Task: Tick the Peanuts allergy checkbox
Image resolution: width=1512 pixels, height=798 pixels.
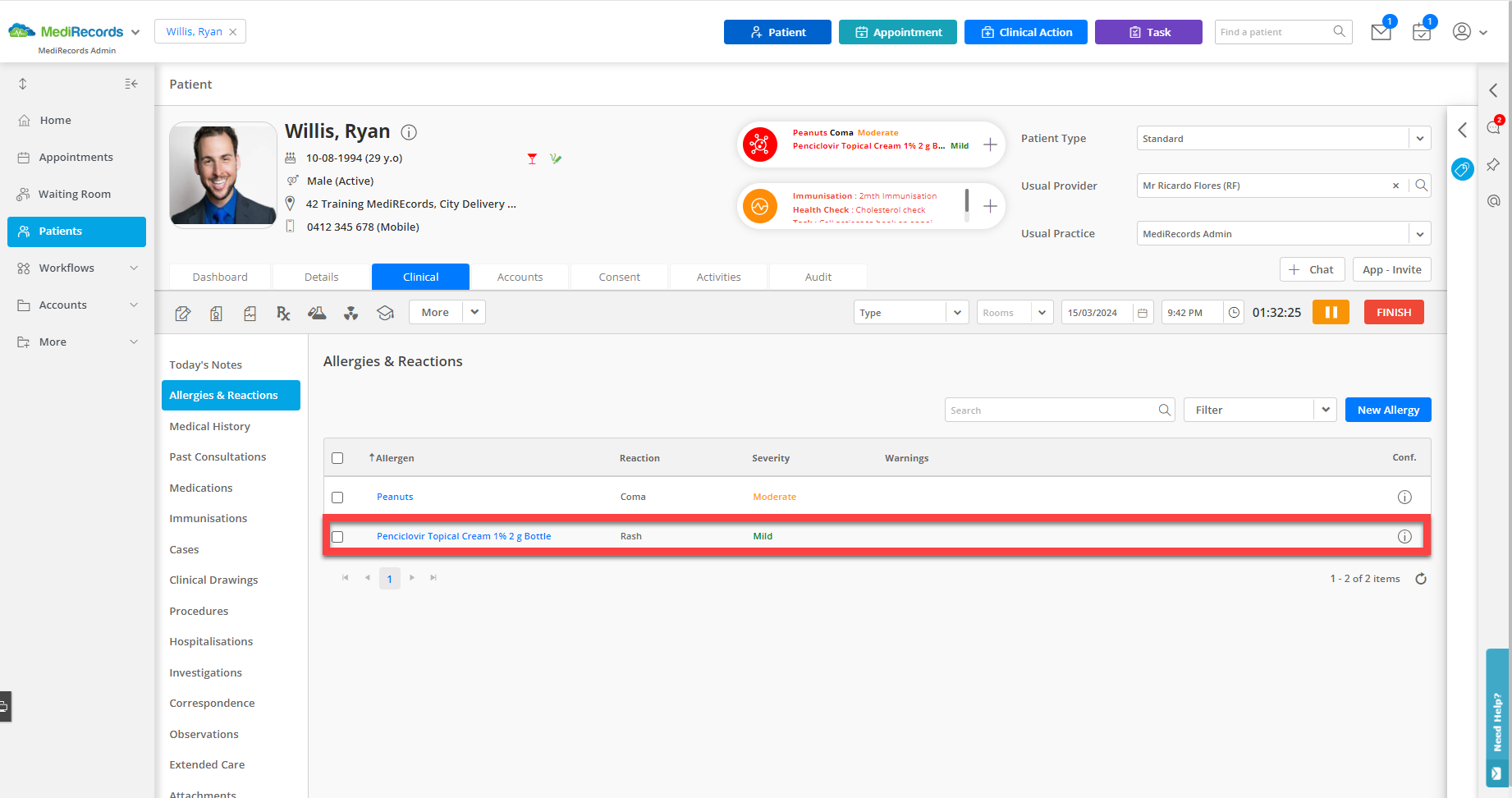Action: pyautogui.click(x=337, y=498)
